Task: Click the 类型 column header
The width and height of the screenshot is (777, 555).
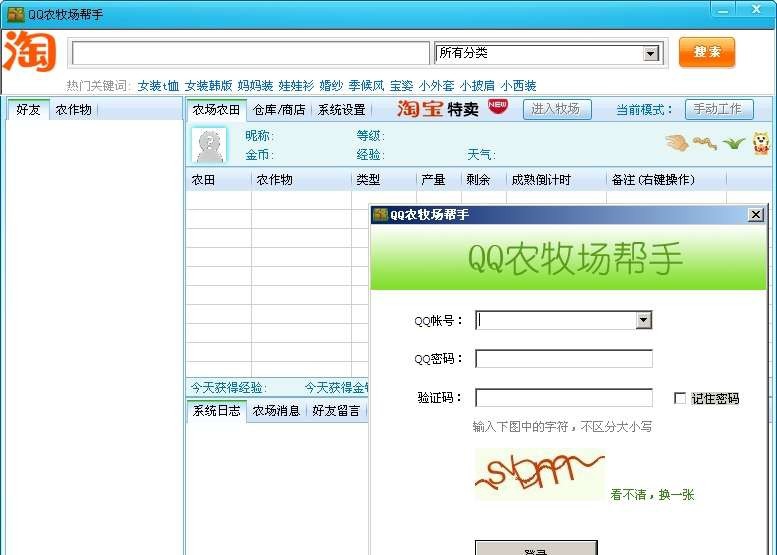Action: pyautogui.click(x=384, y=180)
